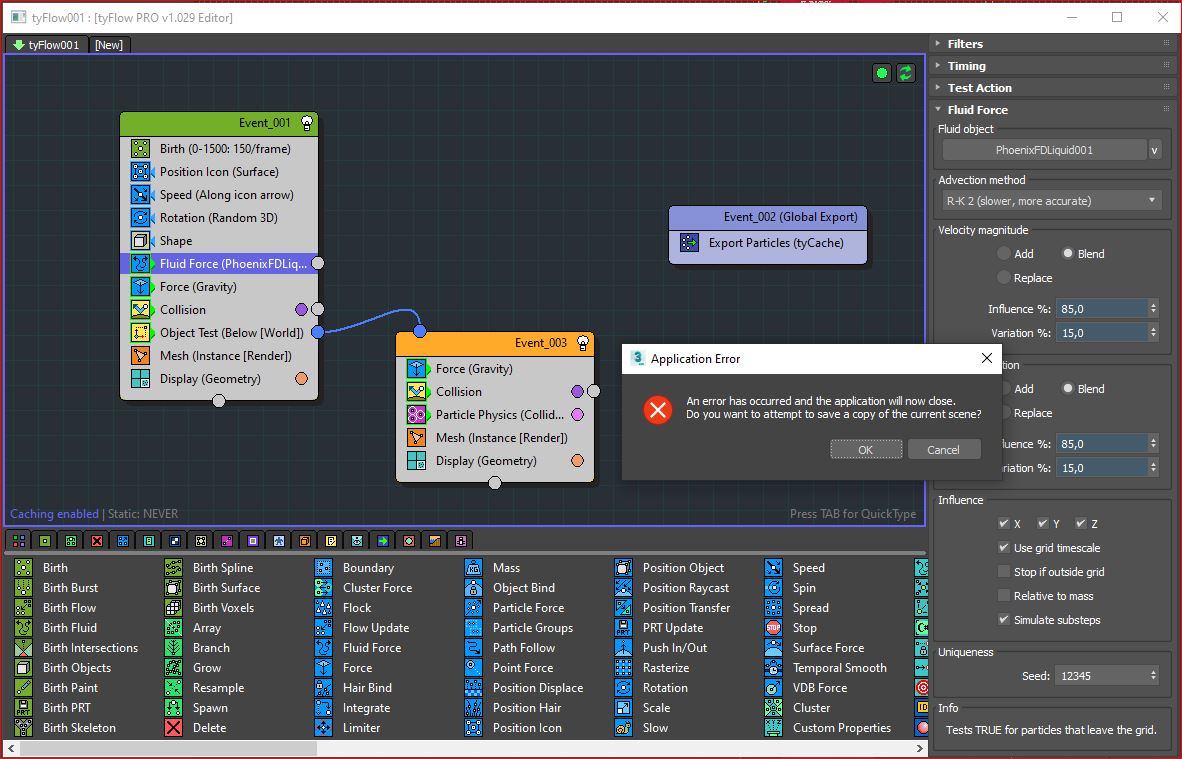1182x759 pixels.
Task: Click the Export Particles operator icon
Action: point(689,243)
